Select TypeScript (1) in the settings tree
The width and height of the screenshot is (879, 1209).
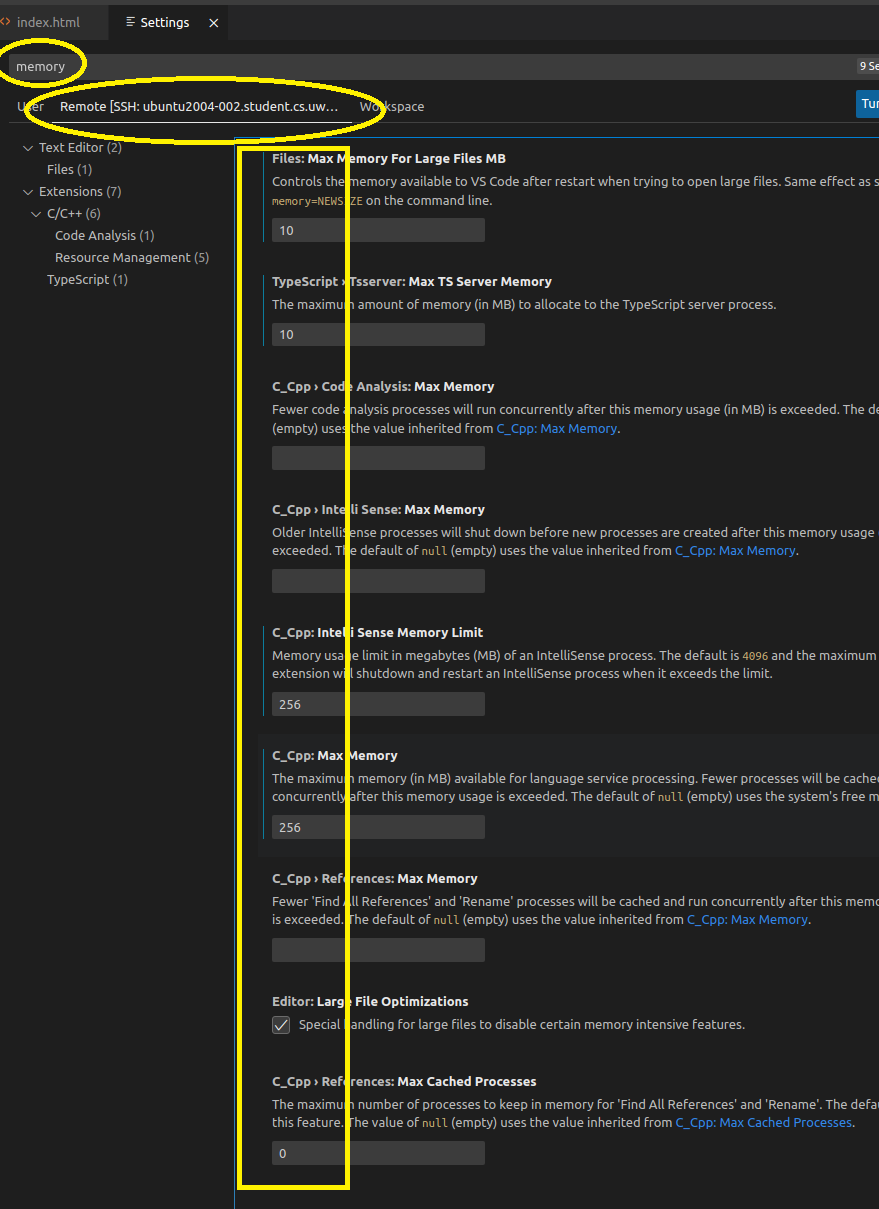pos(87,280)
